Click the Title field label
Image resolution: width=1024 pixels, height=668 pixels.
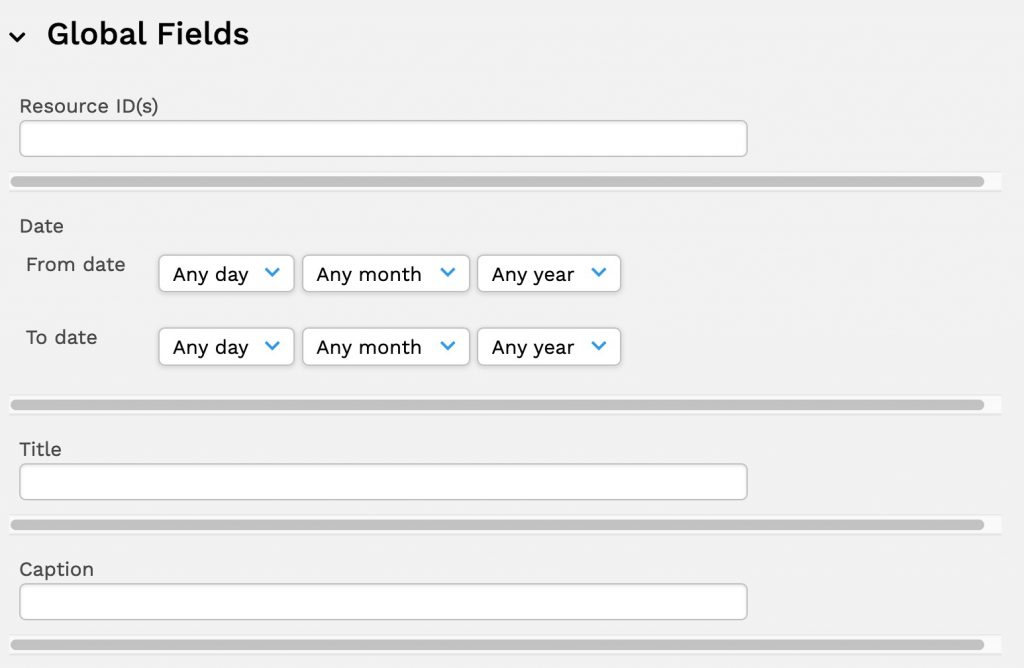pos(41,449)
